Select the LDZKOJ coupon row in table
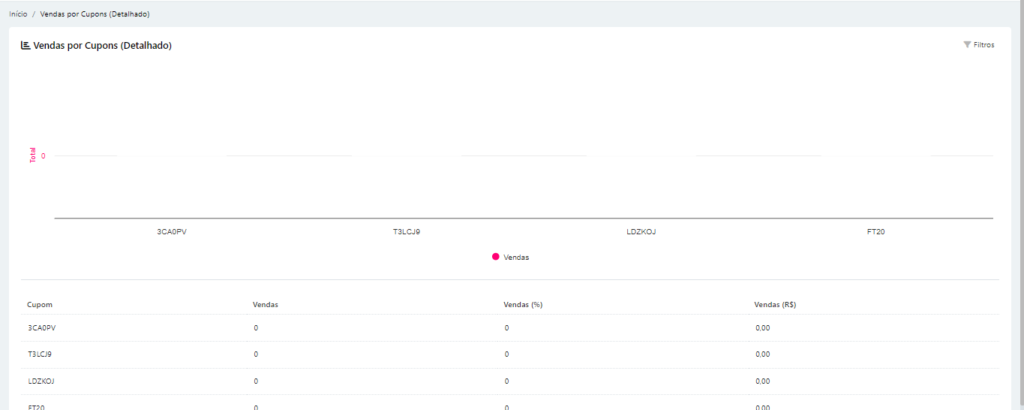This screenshot has height=410, width=1024. pos(41,380)
